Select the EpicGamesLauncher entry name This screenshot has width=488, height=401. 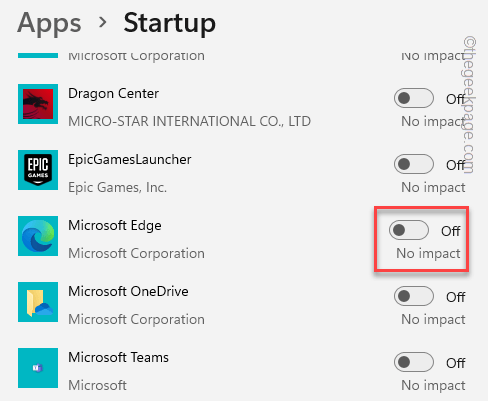pyautogui.click(x=130, y=160)
